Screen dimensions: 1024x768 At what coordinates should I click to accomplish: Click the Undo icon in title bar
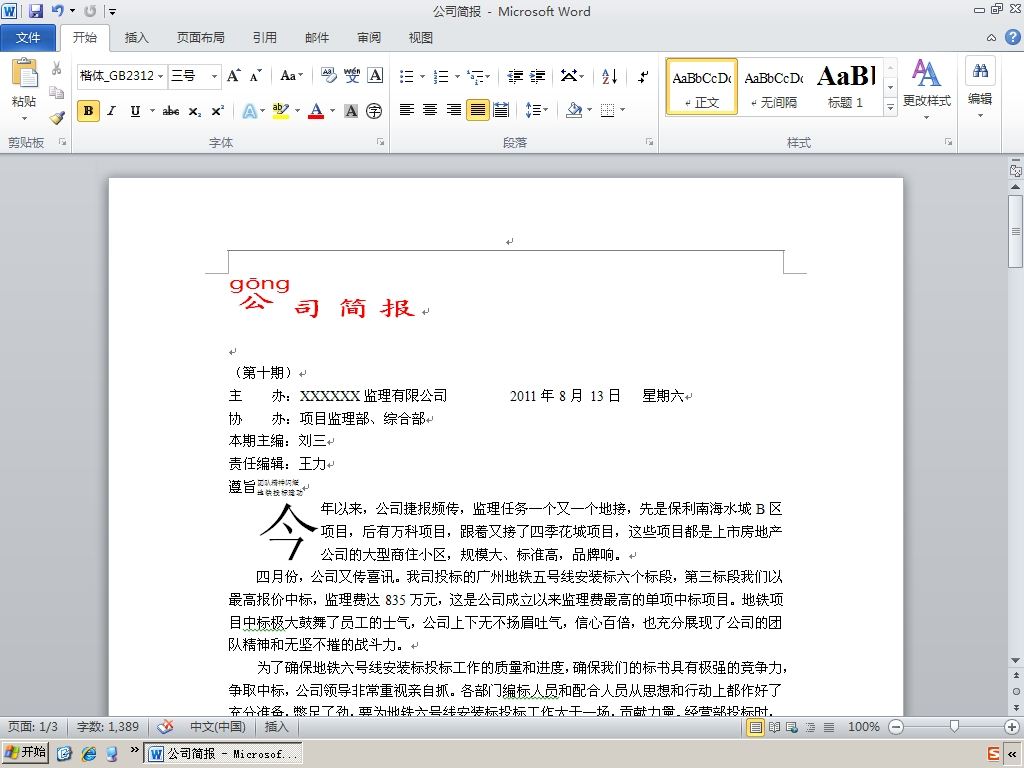pyautogui.click(x=58, y=10)
